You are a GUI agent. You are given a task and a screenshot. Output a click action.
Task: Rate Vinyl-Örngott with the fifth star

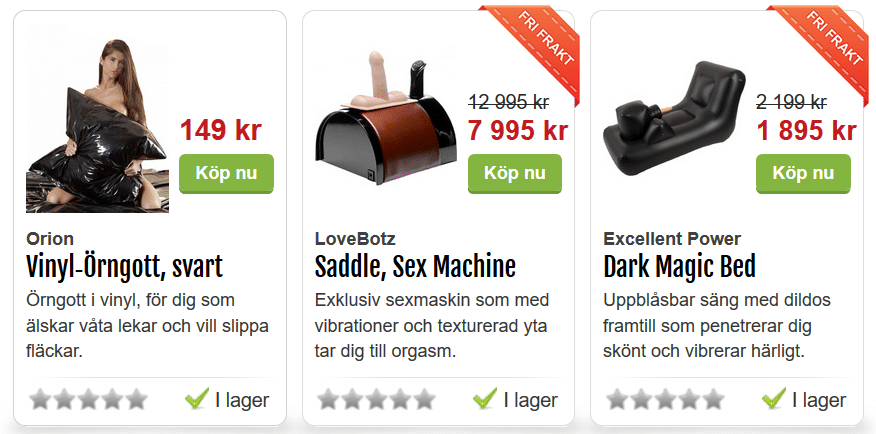pyautogui.click(x=136, y=399)
